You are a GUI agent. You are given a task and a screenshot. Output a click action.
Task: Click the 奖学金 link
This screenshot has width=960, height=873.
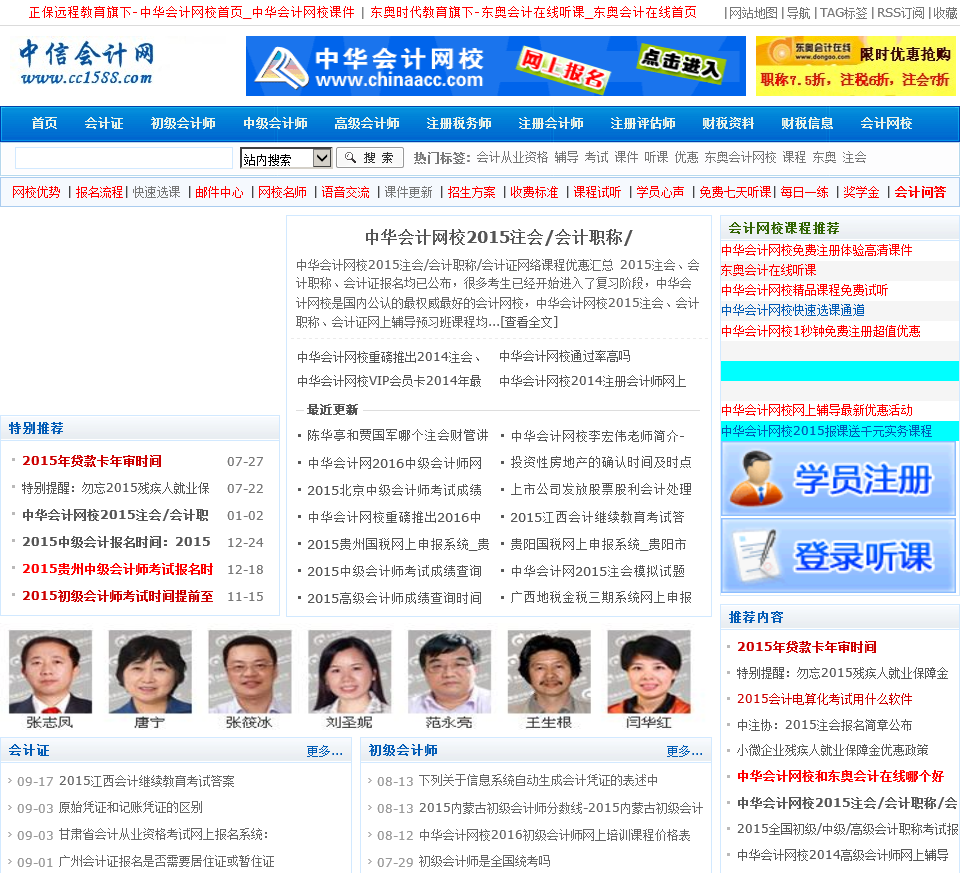(861, 192)
